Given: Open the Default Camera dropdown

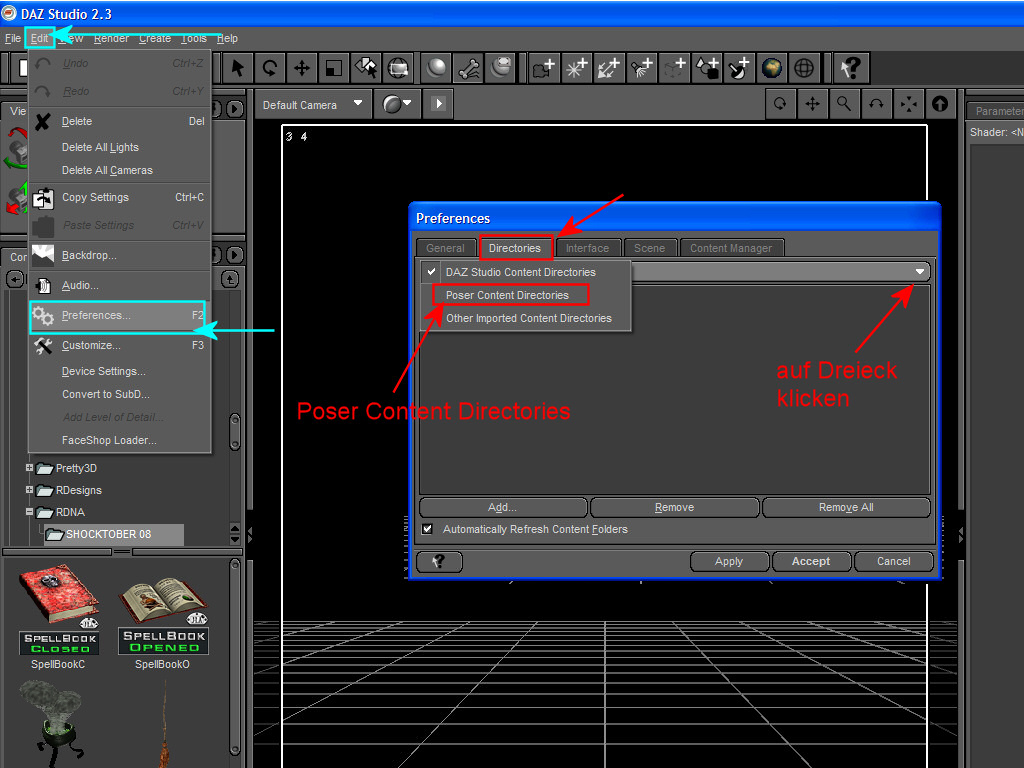Looking at the screenshot, I should click(312, 104).
